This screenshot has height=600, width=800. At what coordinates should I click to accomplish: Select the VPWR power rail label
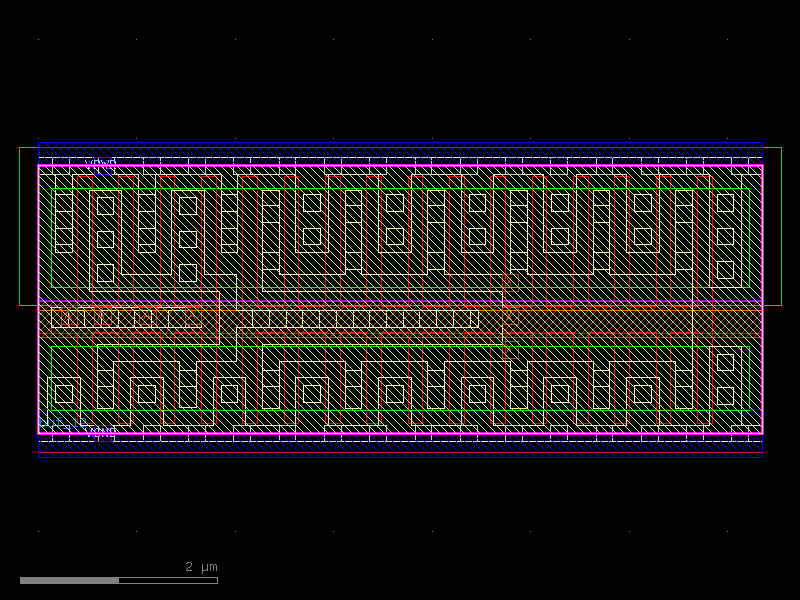tap(100, 162)
